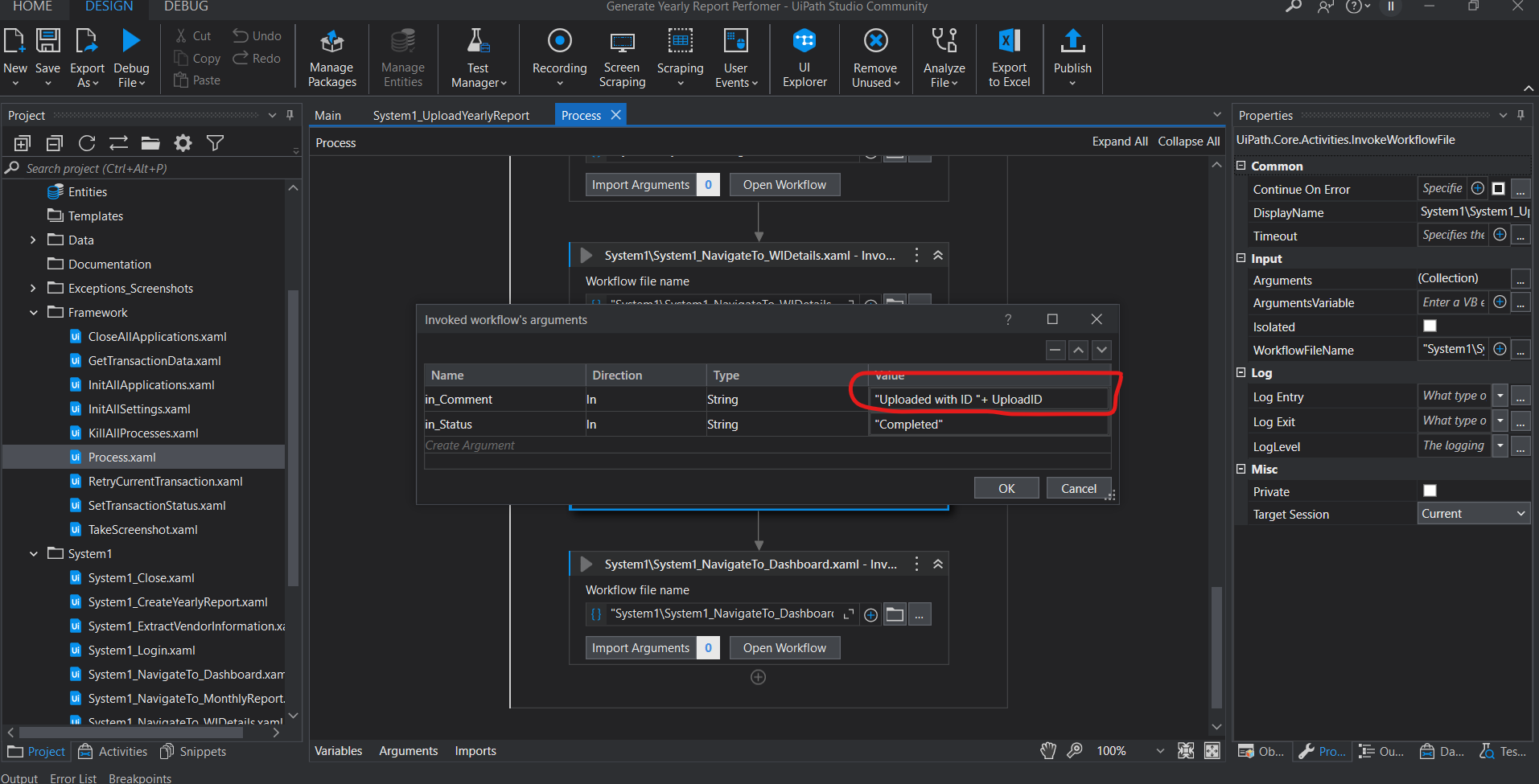The width and height of the screenshot is (1539, 784).
Task: Open Project settings gear
Action: [x=183, y=143]
